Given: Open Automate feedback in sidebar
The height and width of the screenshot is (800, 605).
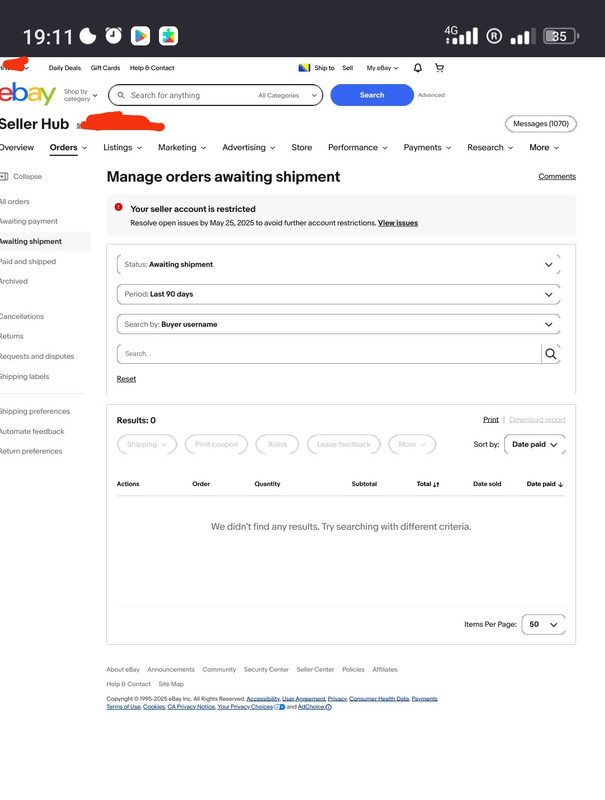Looking at the screenshot, I should click(32, 432).
